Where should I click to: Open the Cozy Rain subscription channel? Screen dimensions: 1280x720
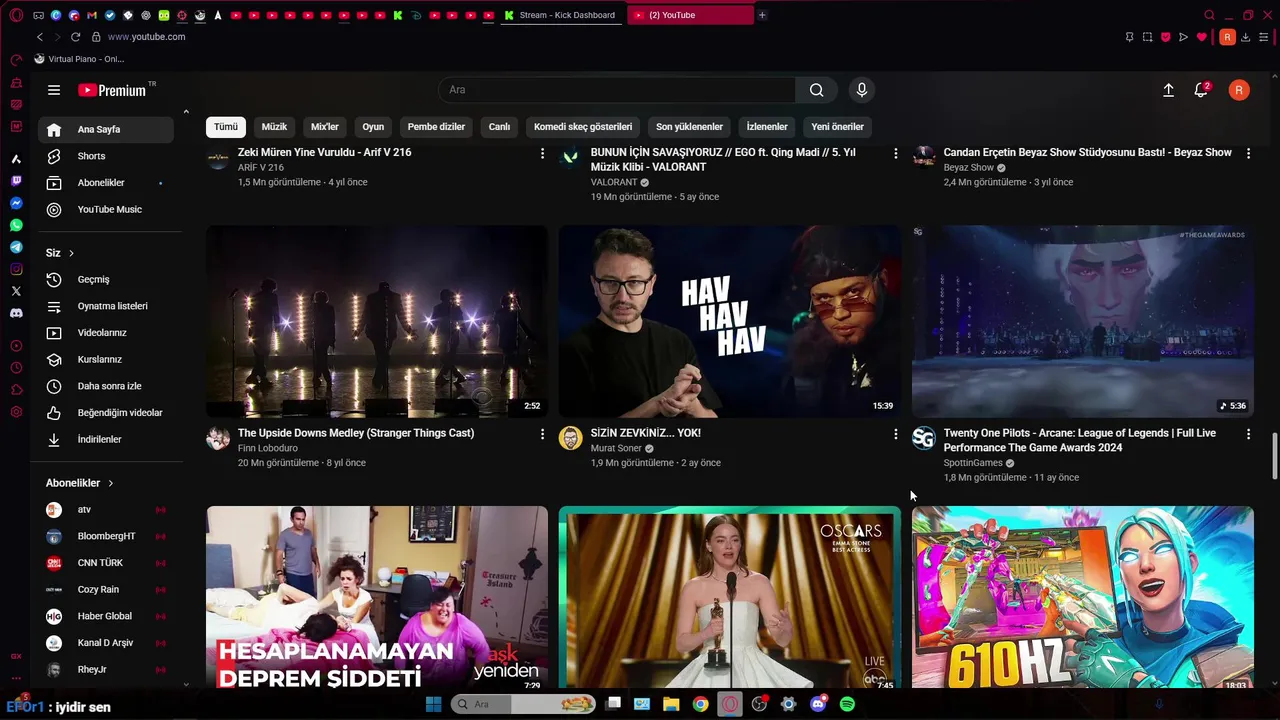click(106, 590)
